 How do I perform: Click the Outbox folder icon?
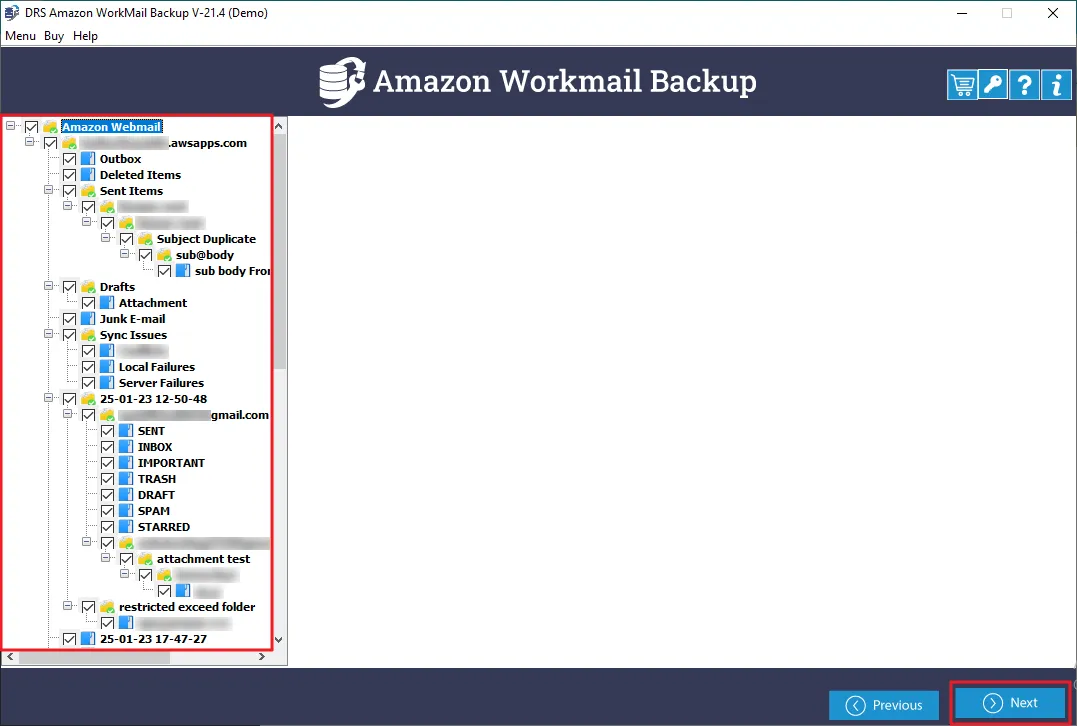(88, 159)
